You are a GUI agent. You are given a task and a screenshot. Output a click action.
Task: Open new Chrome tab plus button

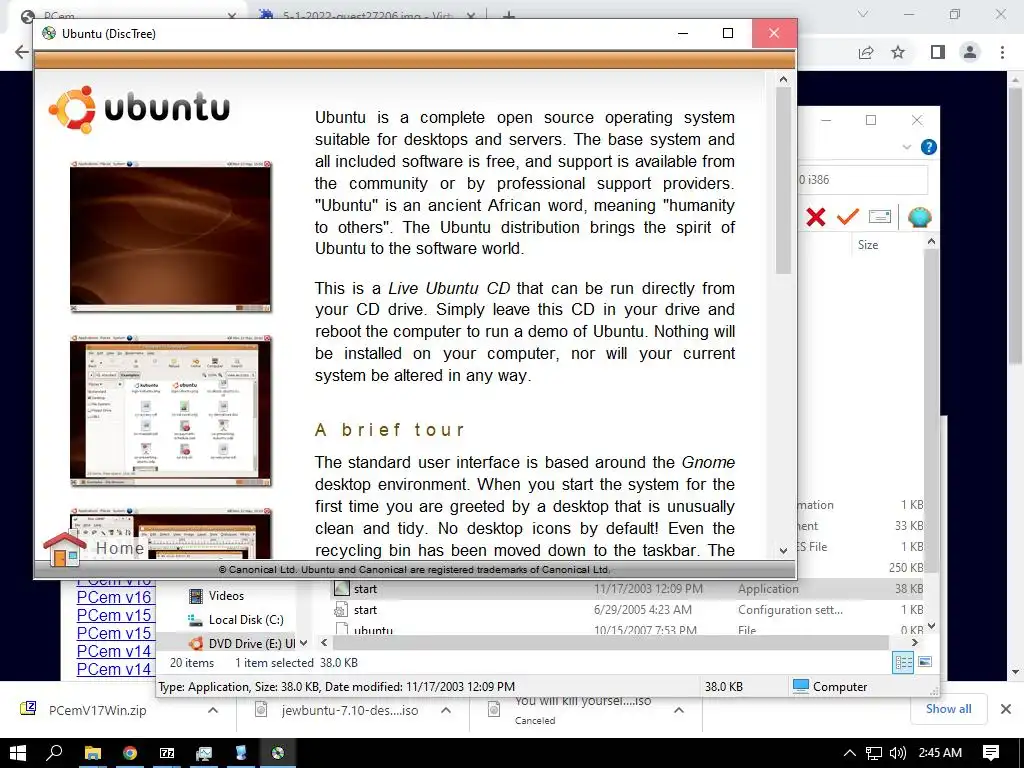pyautogui.click(x=509, y=14)
